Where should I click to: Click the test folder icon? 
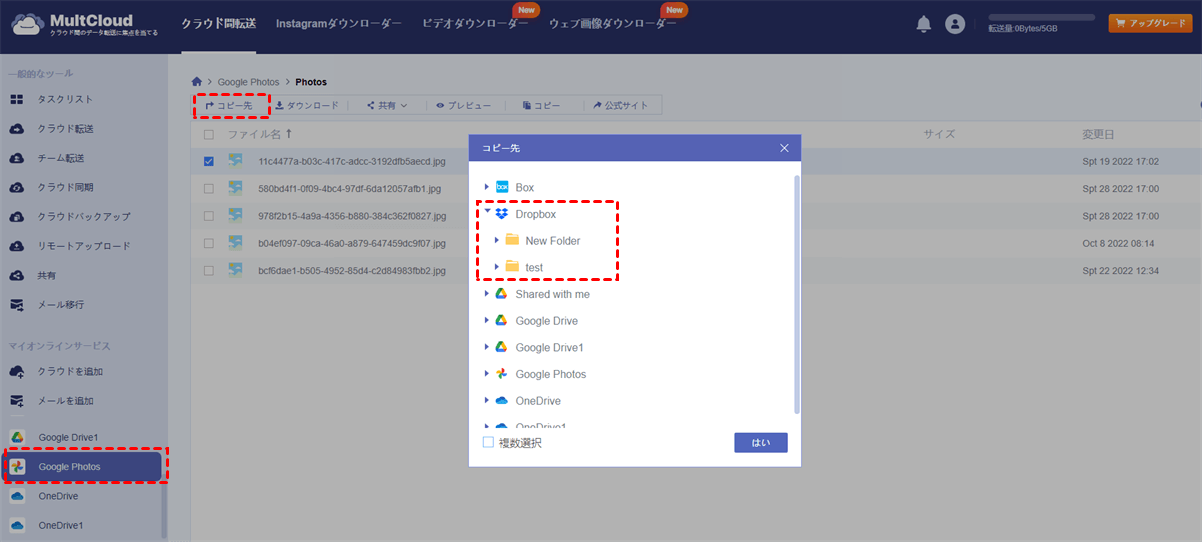(512, 267)
